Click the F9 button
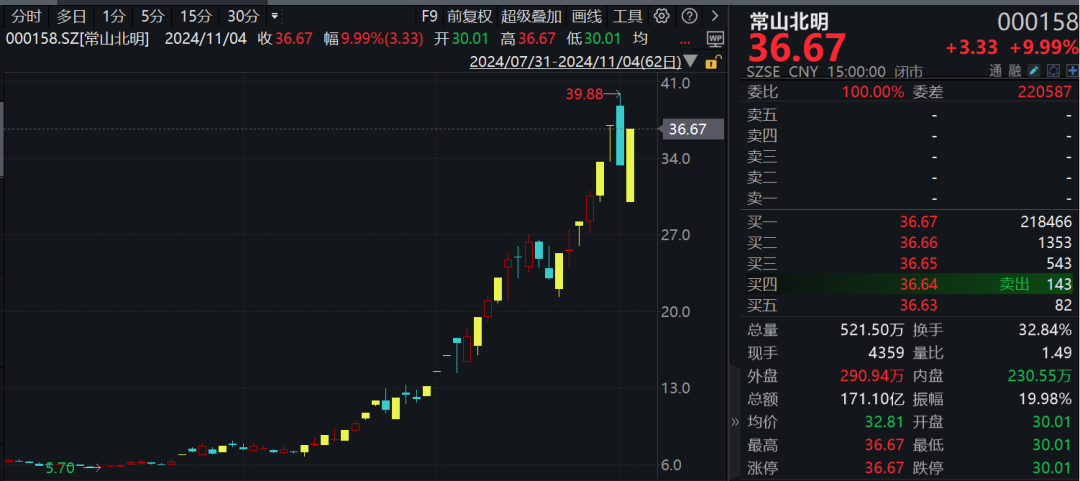 (429, 16)
